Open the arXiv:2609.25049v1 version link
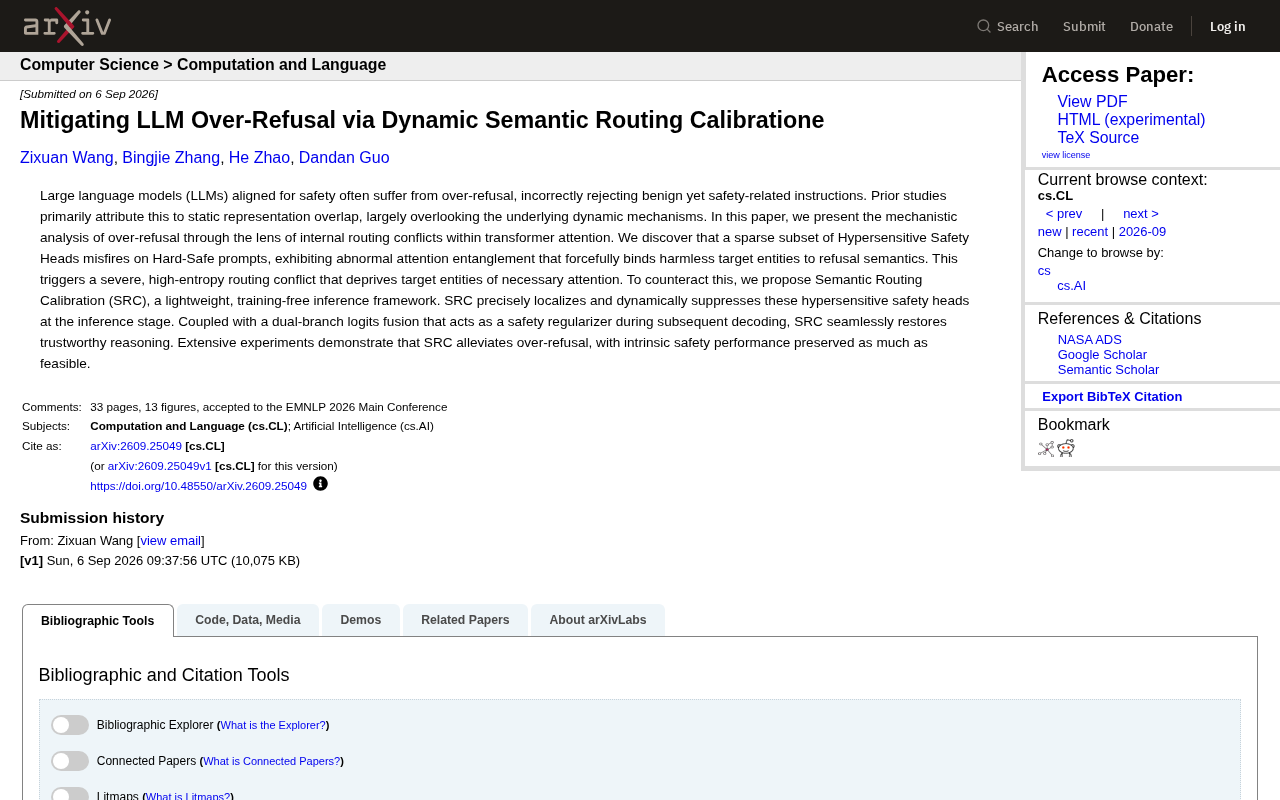The height and width of the screenshot is (800, 1280). pos(160,466)
